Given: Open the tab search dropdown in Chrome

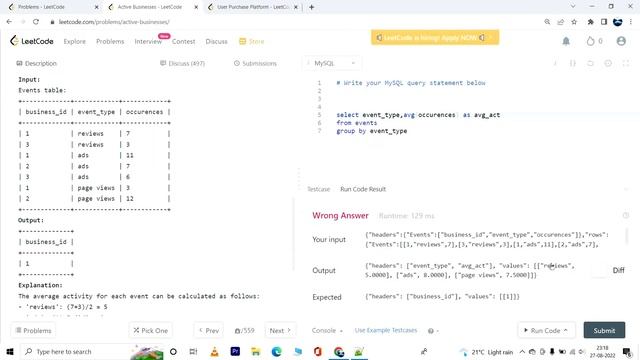Looking at the screenshot, I should coord(573,7).
